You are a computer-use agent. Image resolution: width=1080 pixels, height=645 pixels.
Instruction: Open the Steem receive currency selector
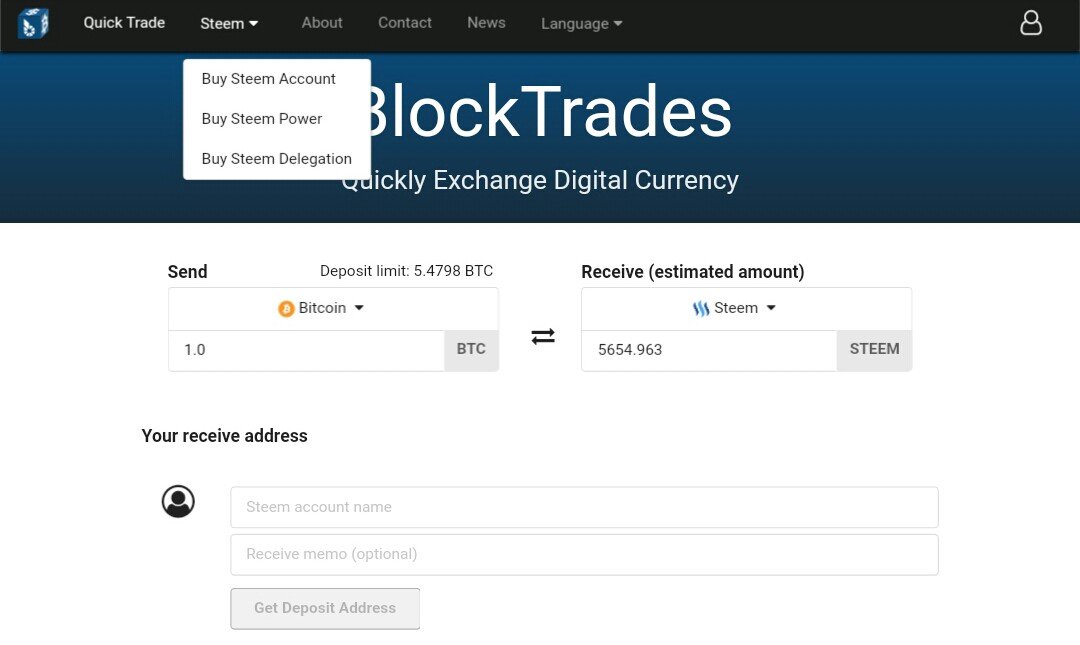pos(747,308)
